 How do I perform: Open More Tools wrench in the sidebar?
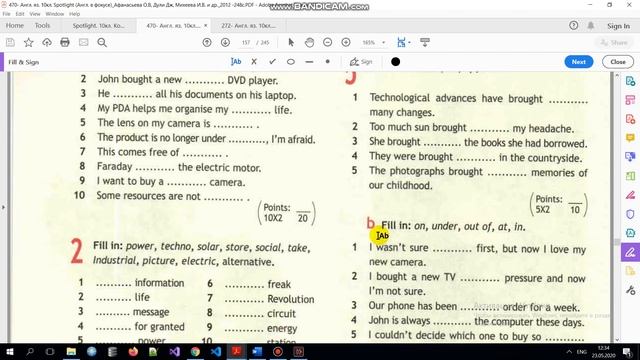(x=630, y=290)
